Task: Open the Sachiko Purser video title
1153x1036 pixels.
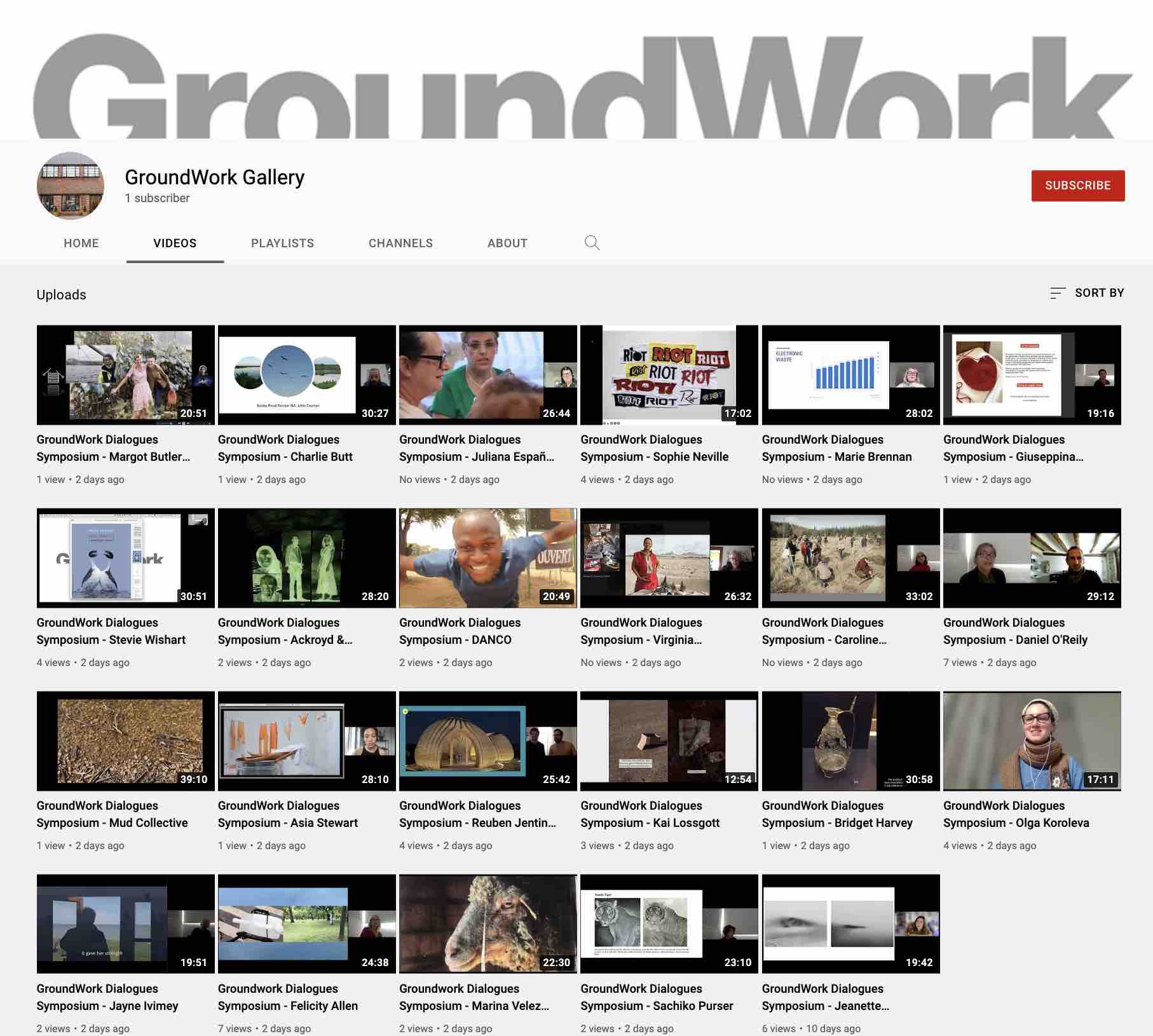Action: point(657,997)
